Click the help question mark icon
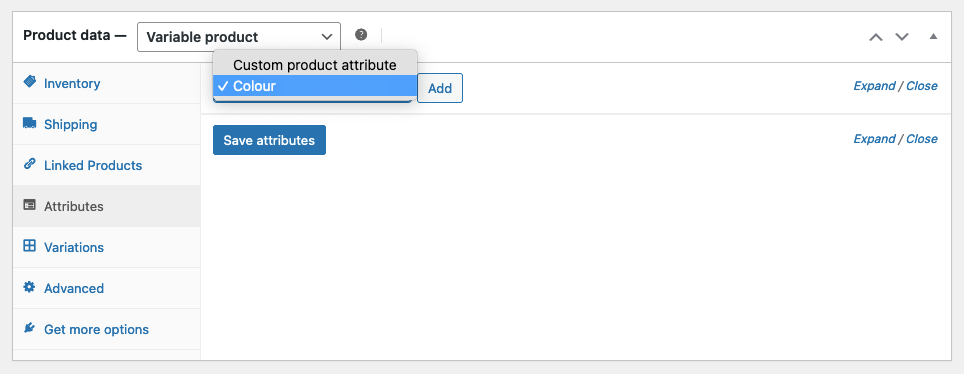Screen dimensions: 964x374 click(x=362, y=34)
